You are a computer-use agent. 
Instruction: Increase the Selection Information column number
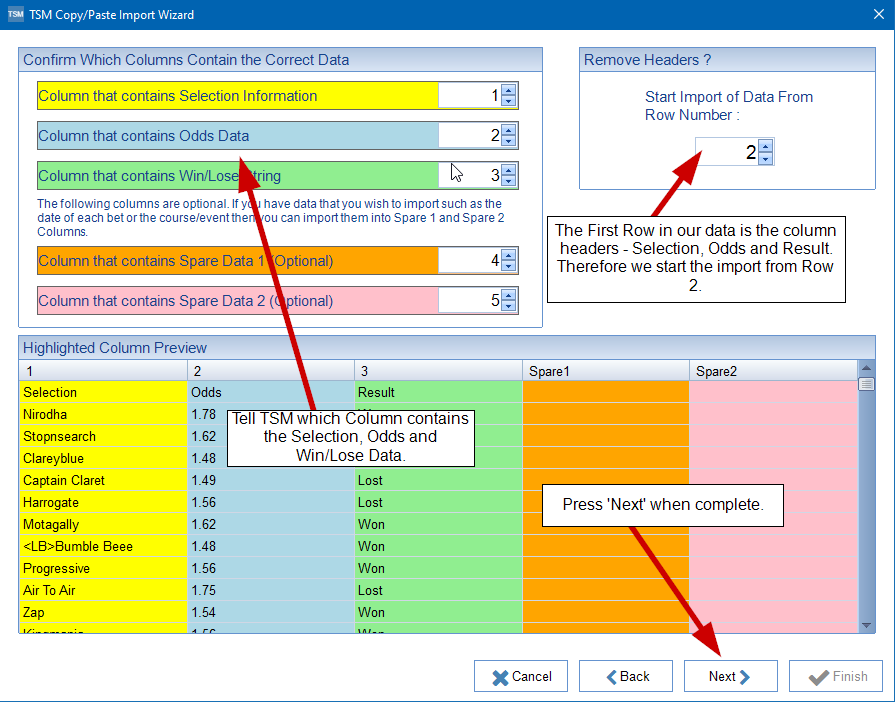point(508,90)
